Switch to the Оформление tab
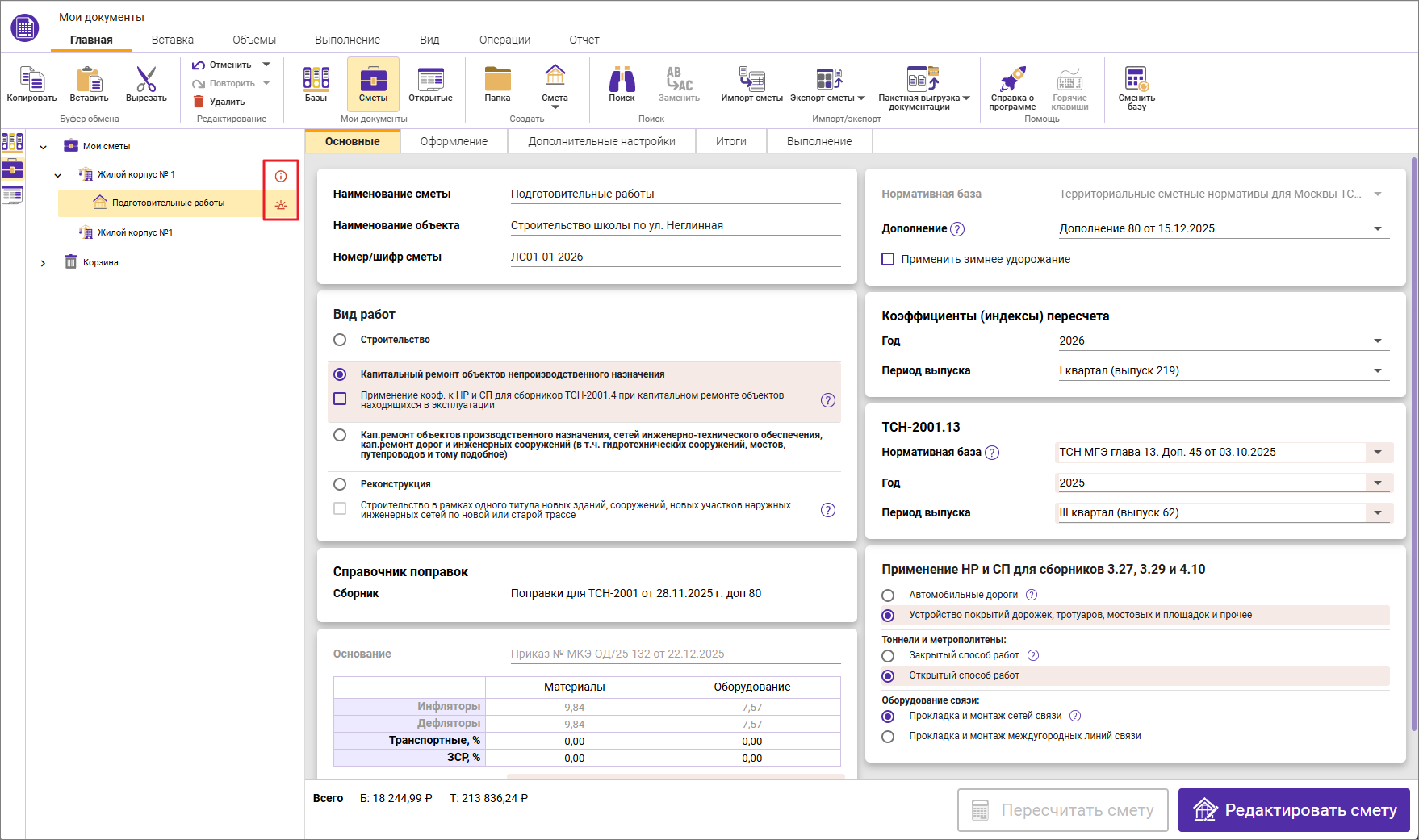1419x840 pixels. [x=454, y=141]
